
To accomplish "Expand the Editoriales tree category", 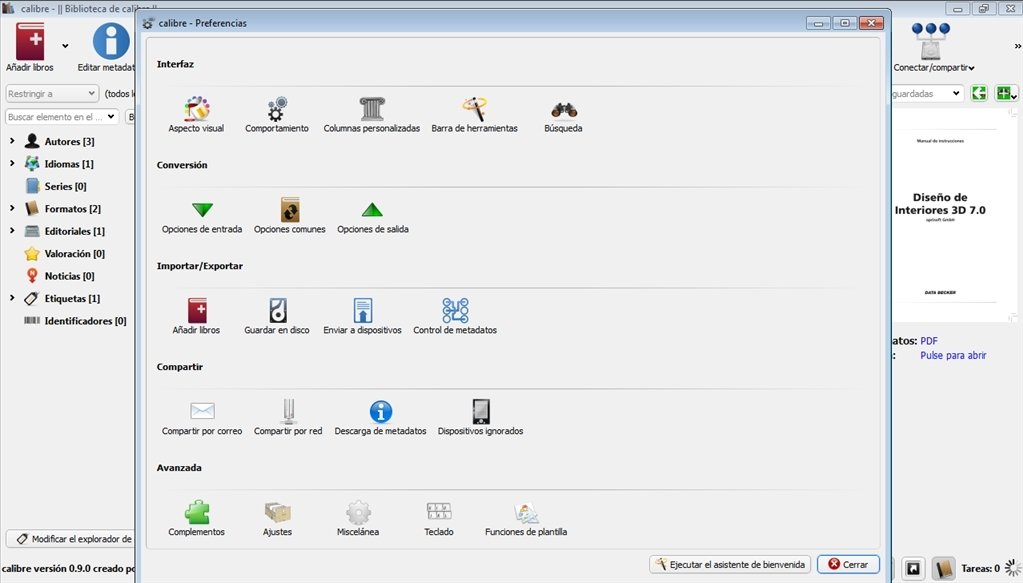I will (12, 231).
